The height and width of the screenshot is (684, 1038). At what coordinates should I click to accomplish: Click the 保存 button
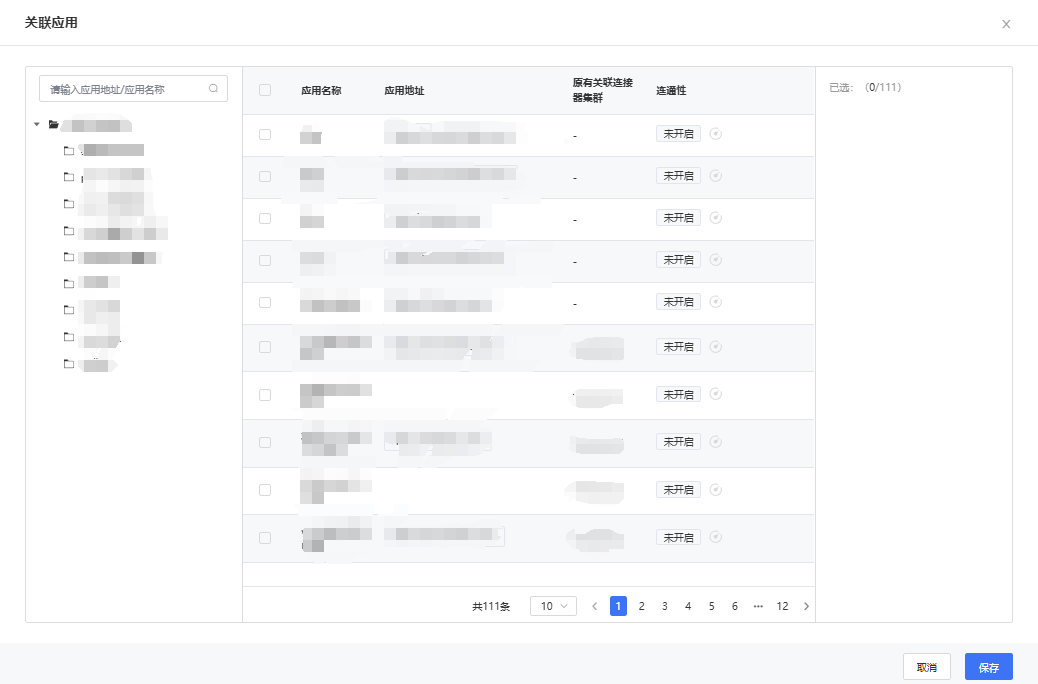pyautogui.click(x=988, y=667)
